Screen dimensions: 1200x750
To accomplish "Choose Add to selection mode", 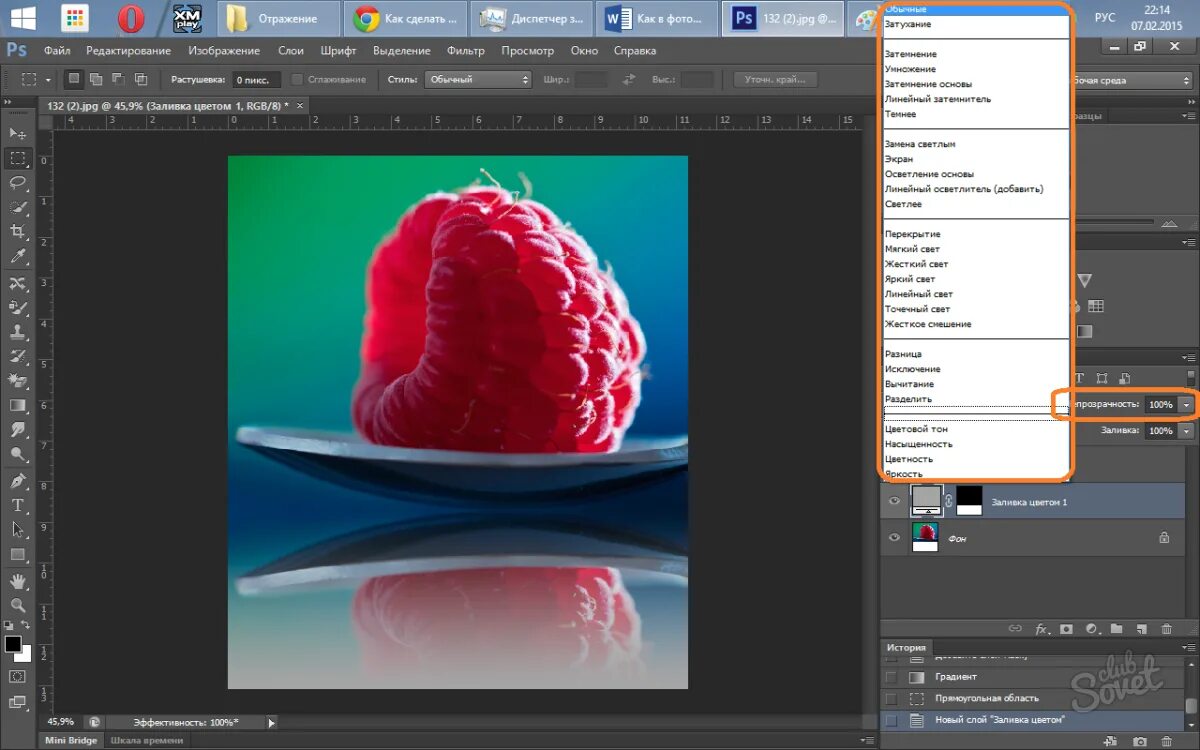I will pyautogui.click(x=96, y=79).
